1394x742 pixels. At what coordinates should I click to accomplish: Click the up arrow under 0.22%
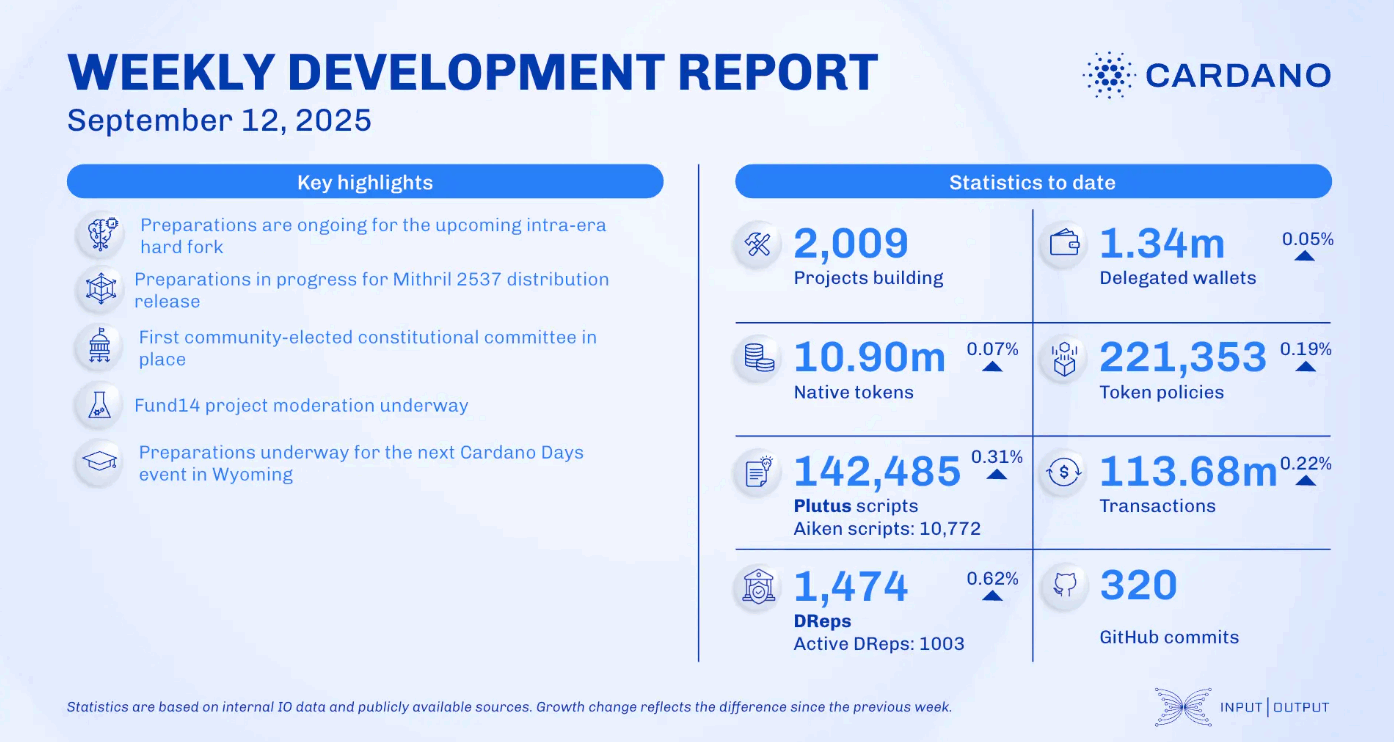pyautogui.click(x=1305, y=480)
